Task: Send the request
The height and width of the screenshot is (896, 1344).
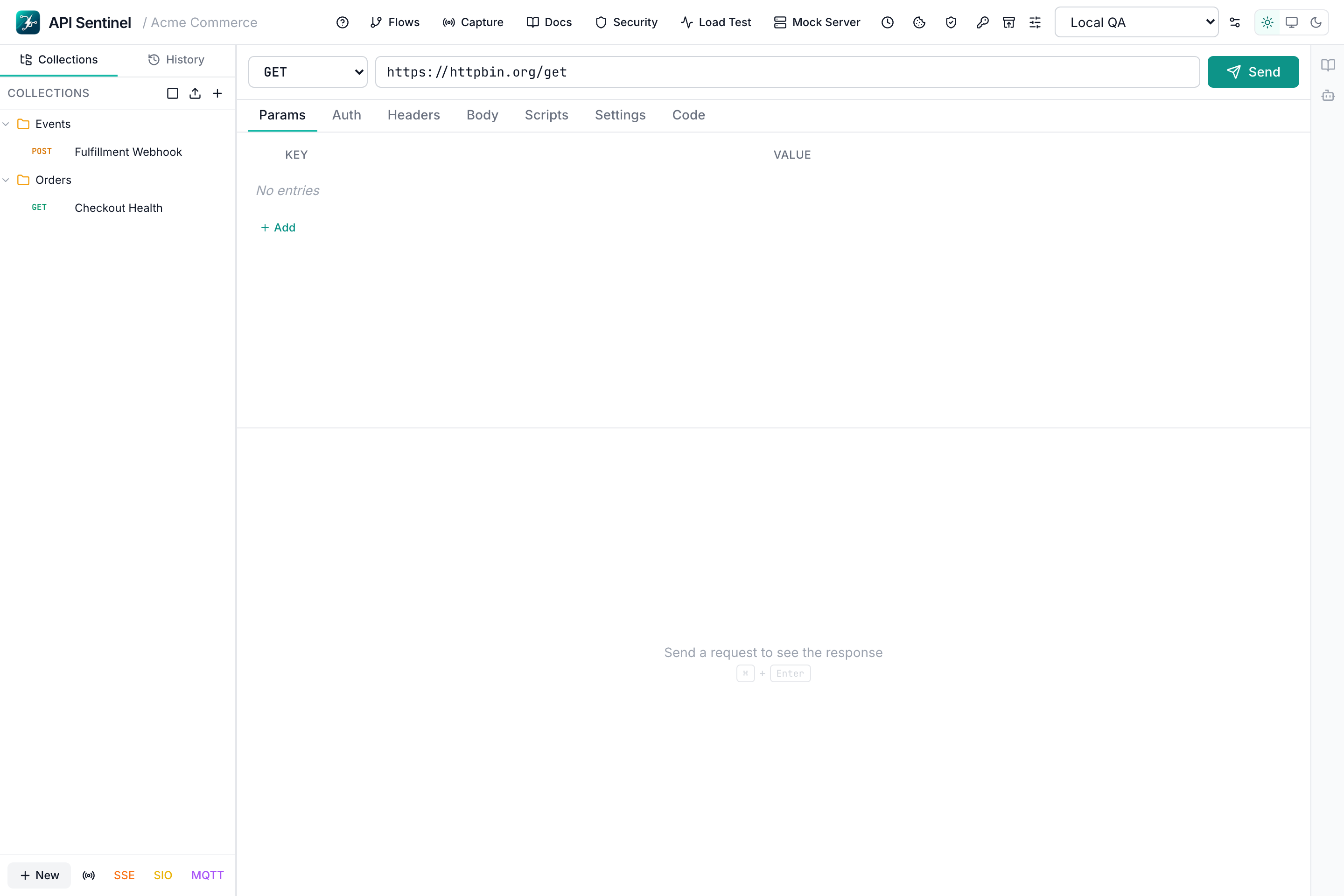Action: 1253,72
